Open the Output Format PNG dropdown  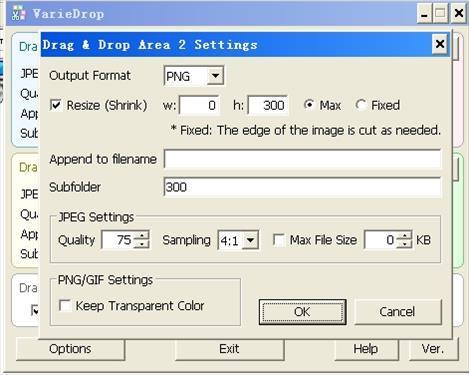pyautogui.click(x=215, y=76)
